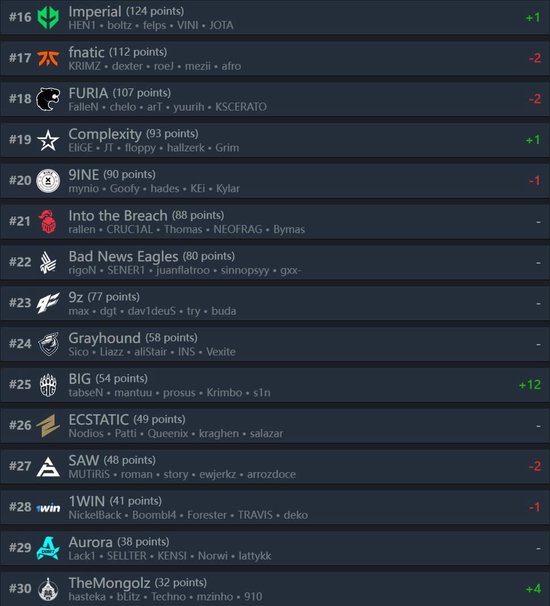Open the FURIA panther logo
Screen dimensions: 550x606
click(48, 99)
